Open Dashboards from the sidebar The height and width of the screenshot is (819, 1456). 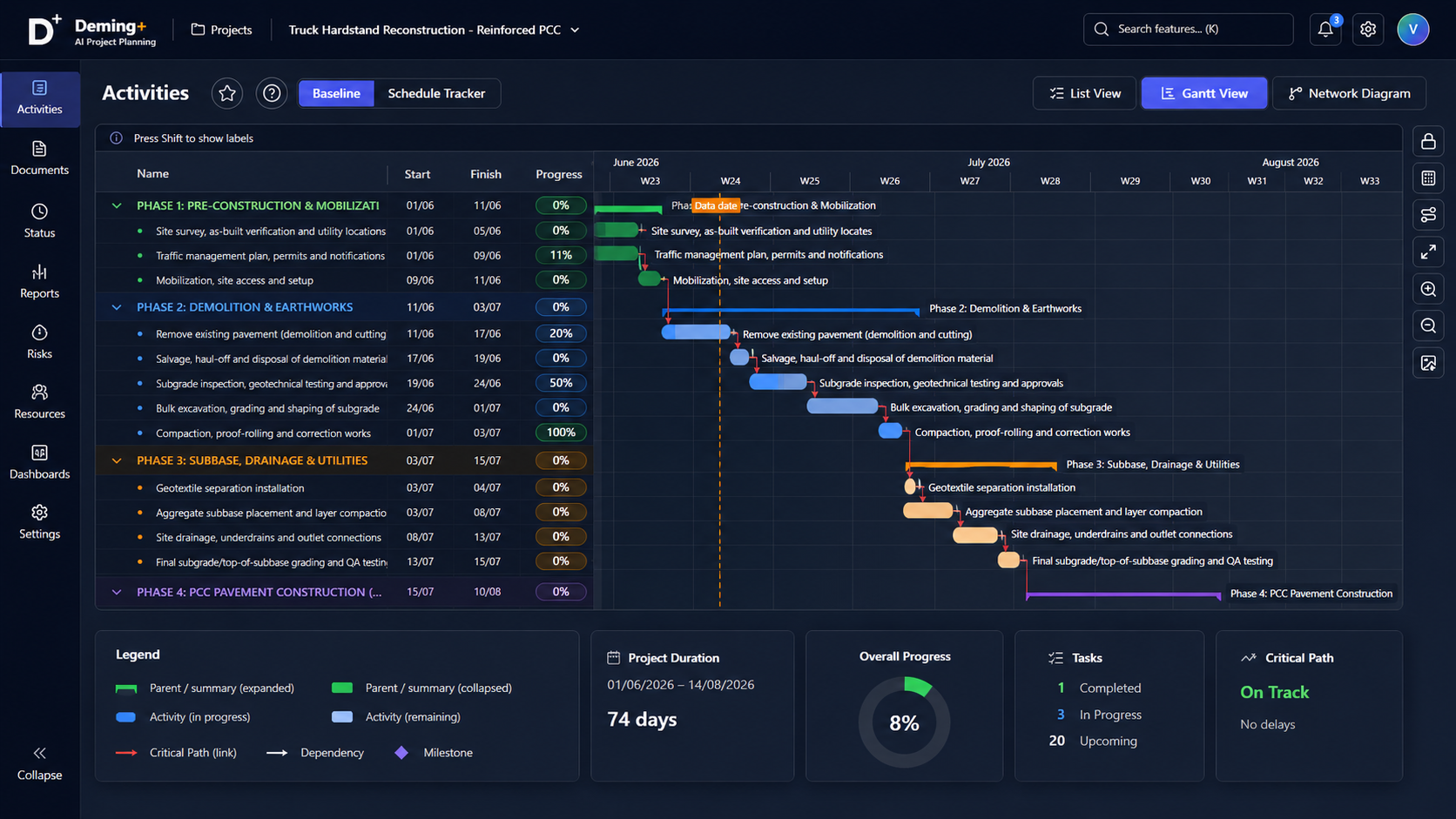tap(40, 462)
